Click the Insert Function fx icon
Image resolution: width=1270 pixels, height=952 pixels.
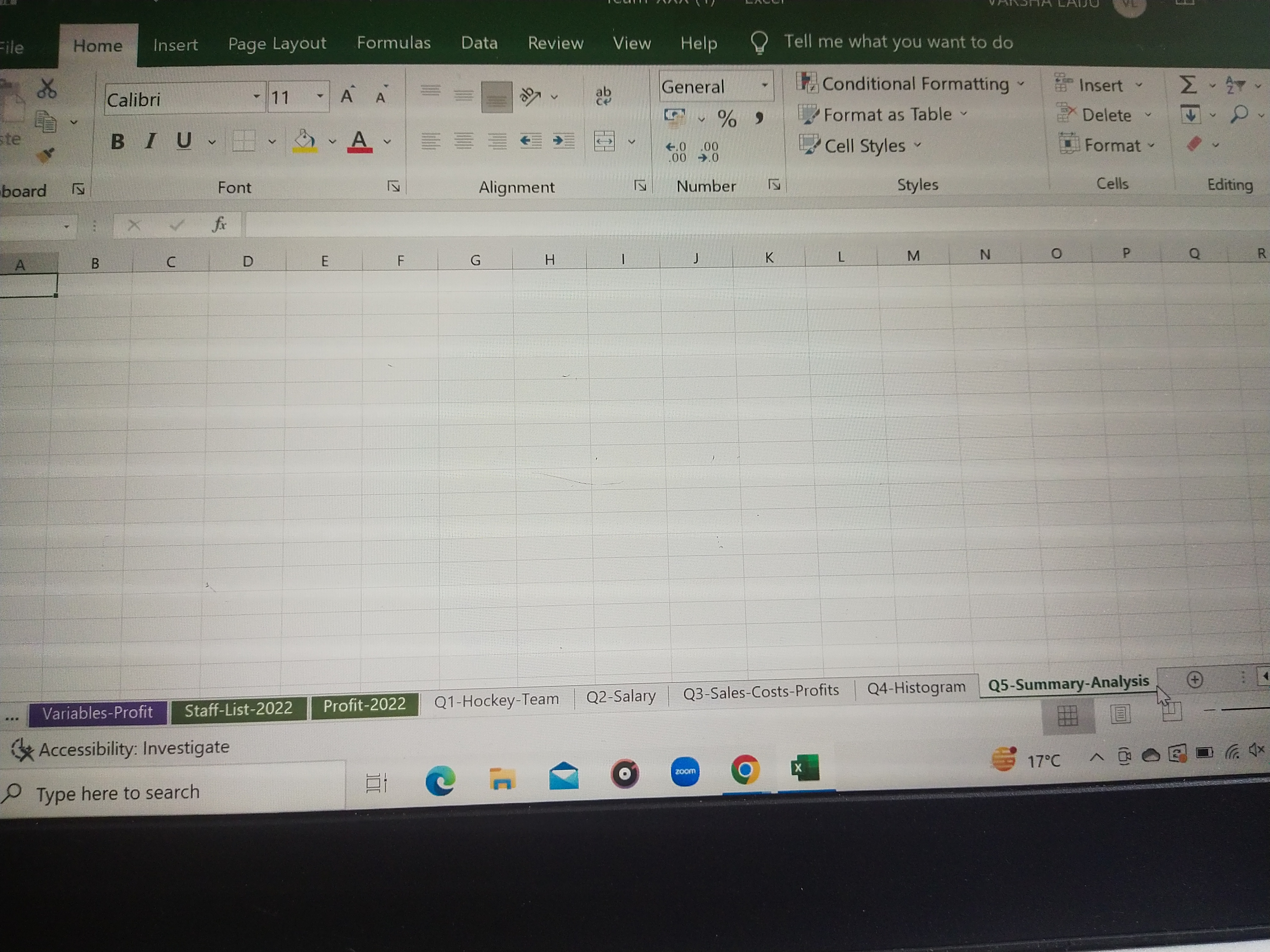[x=219, y=224]
